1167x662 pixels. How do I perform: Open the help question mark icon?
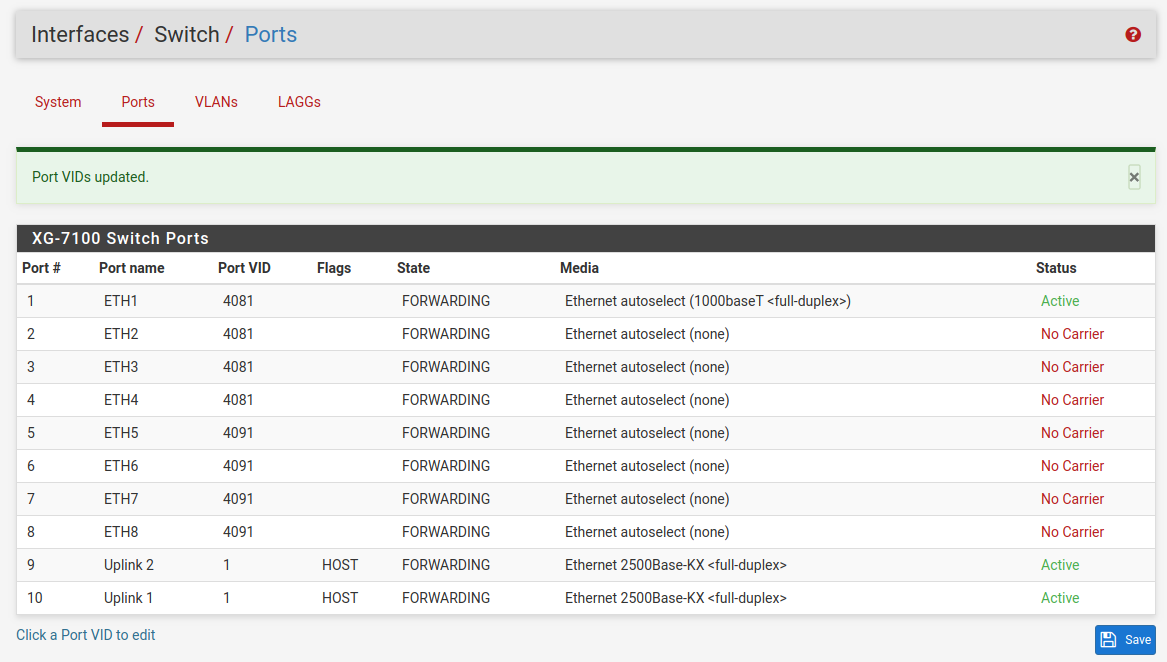pos(1133,35)
